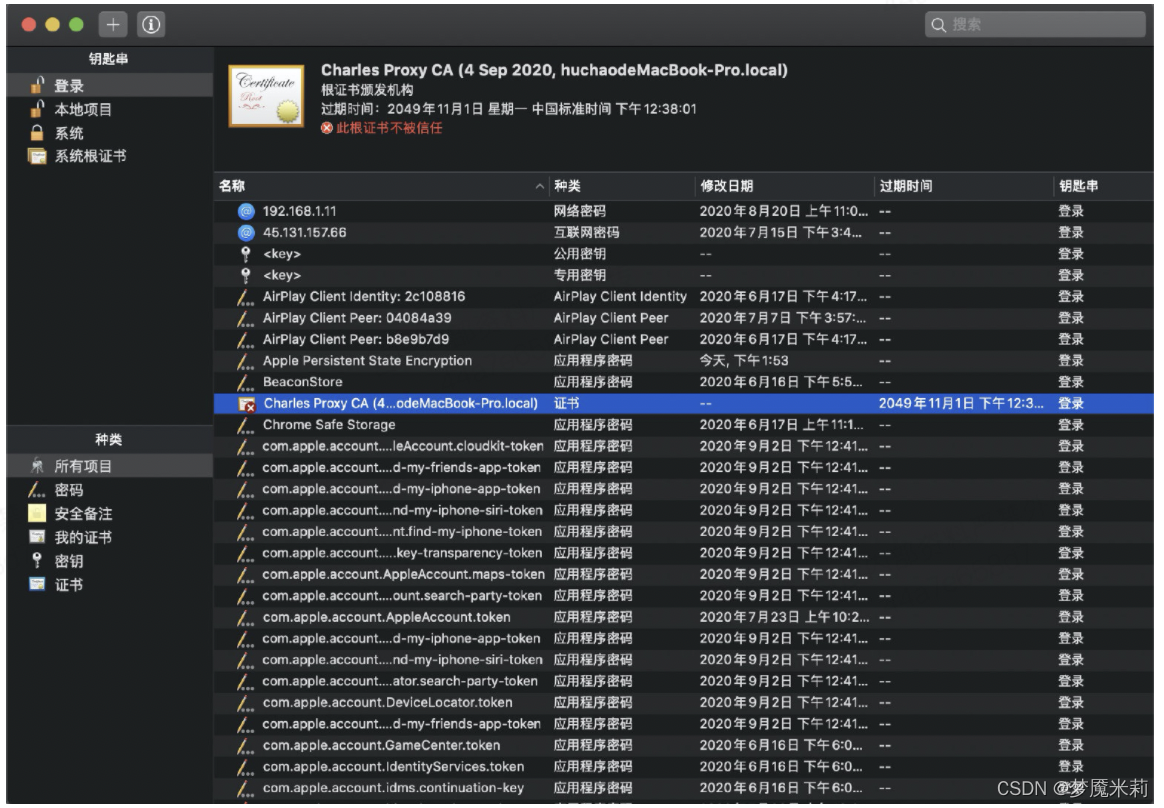Click the pencil icon beside com.apple.account.GameCenter.token

[245, 746]
